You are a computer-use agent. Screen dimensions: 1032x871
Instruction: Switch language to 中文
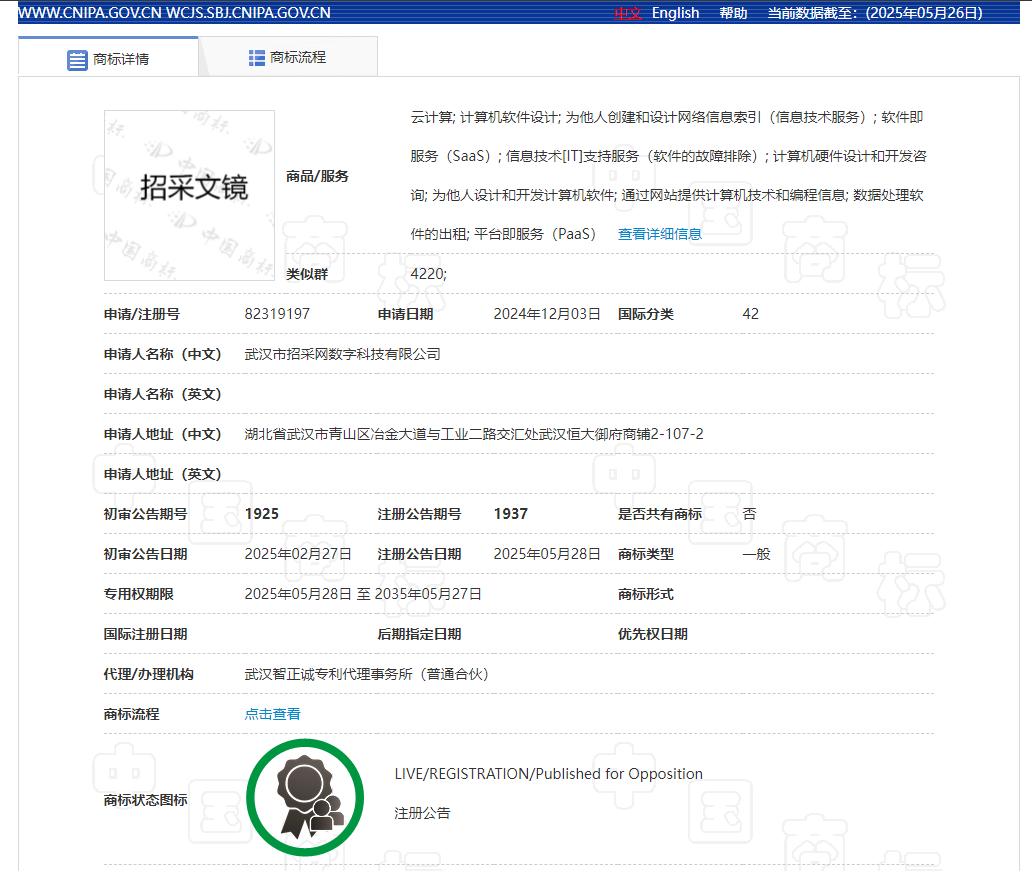pyautogui.click(x=628, y=13)
